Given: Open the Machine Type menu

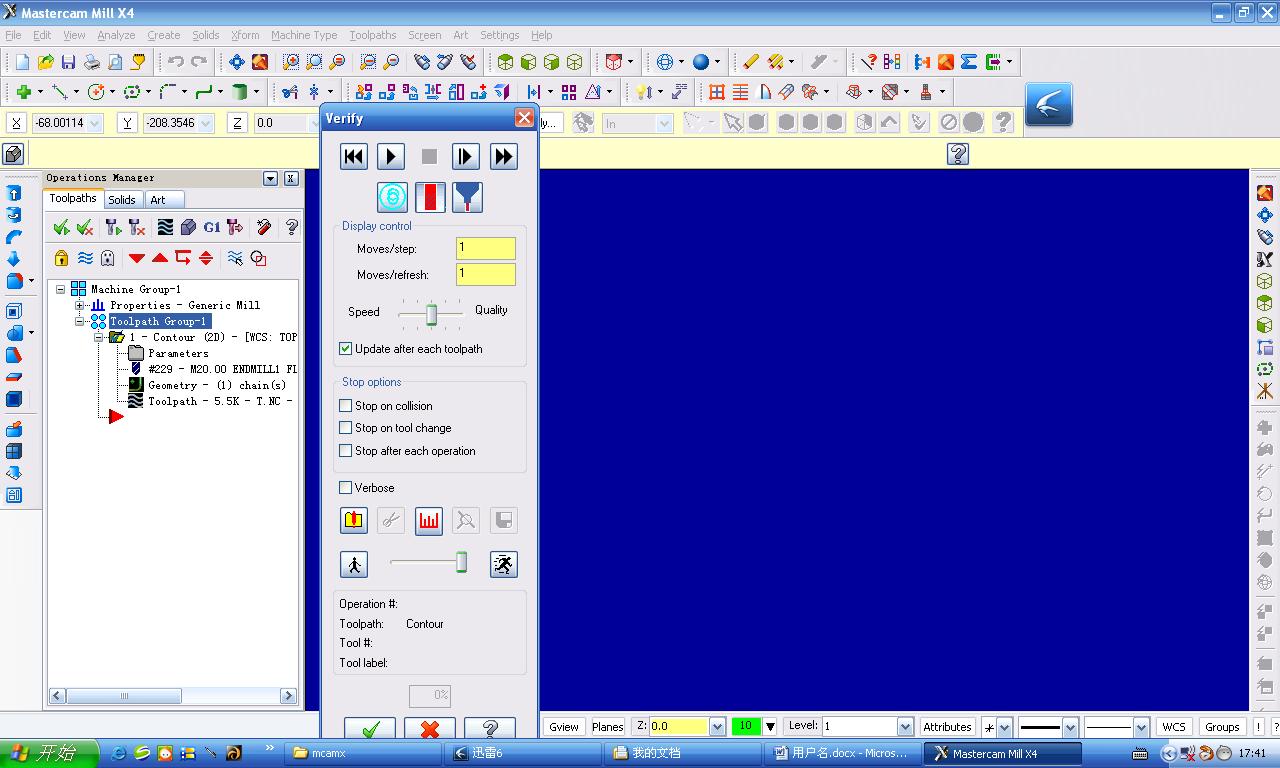Looking at the screenshot, I should click(x=304, y=35).
